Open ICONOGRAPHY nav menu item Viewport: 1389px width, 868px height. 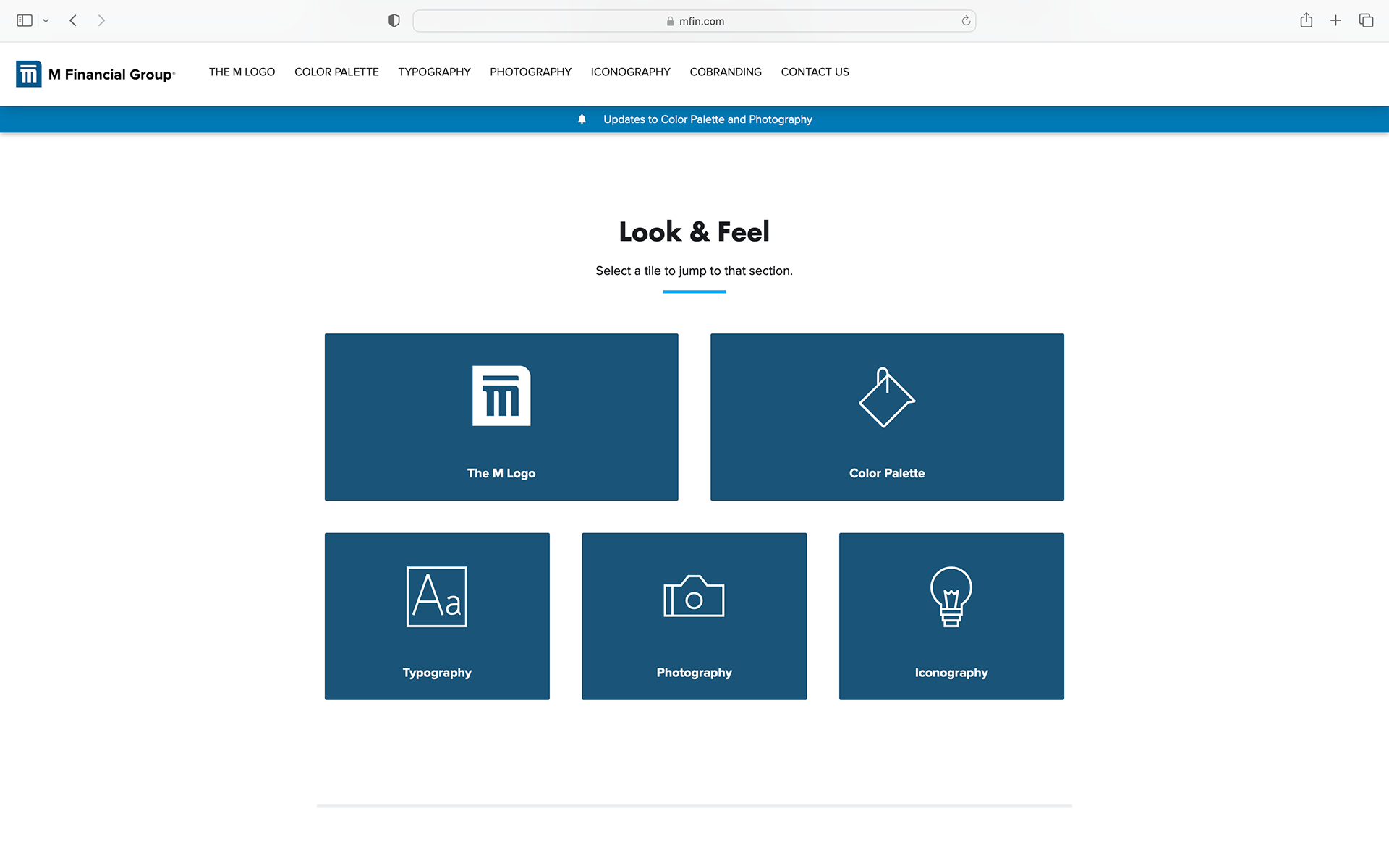click(630, 72)
